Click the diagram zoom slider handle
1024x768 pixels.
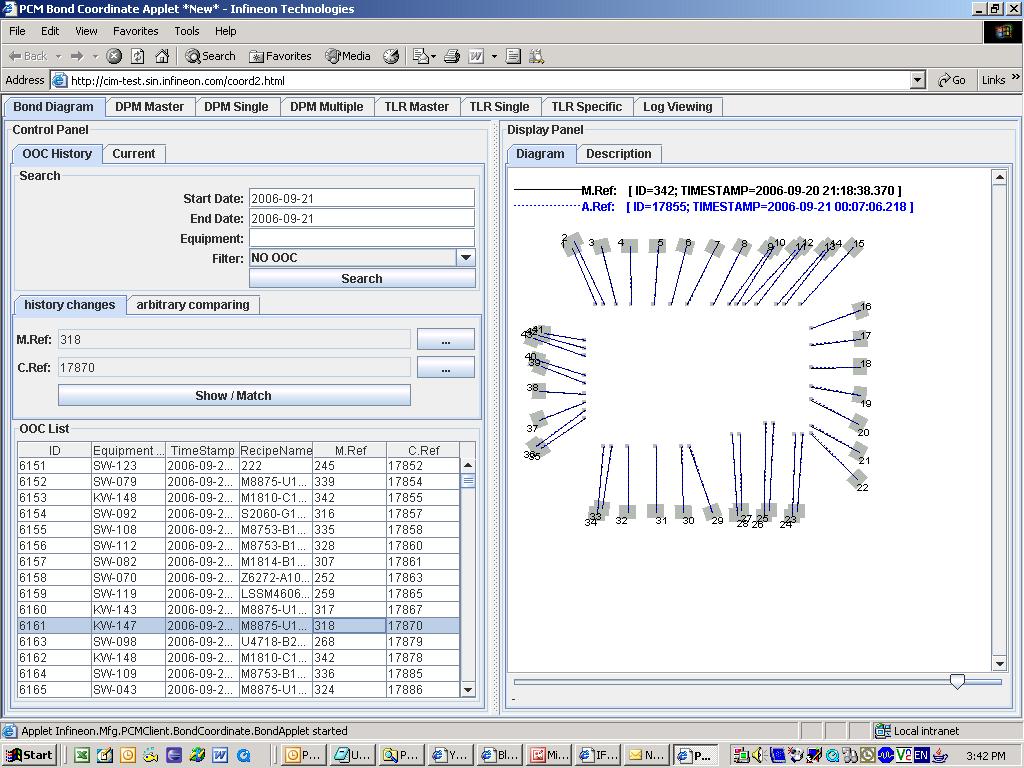point(957,682)
